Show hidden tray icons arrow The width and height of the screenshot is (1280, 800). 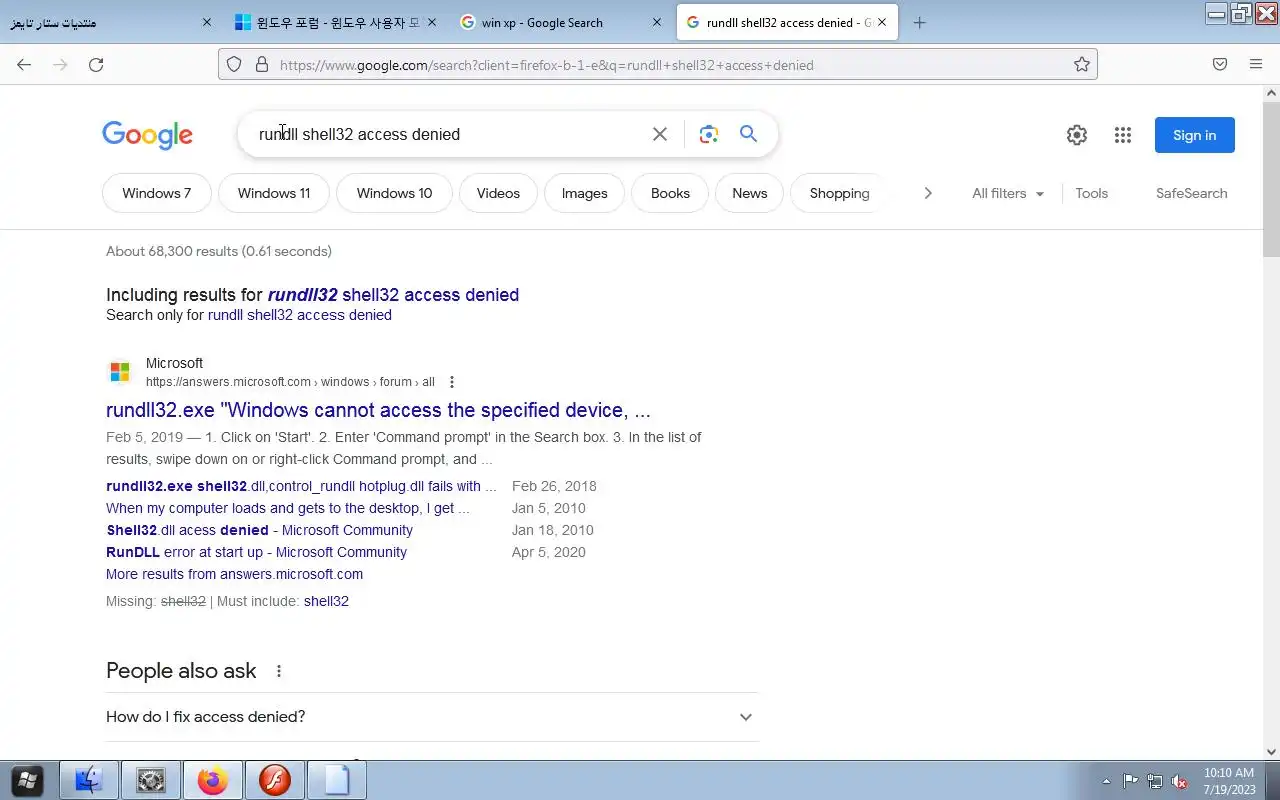click(x=1106, y=781)
